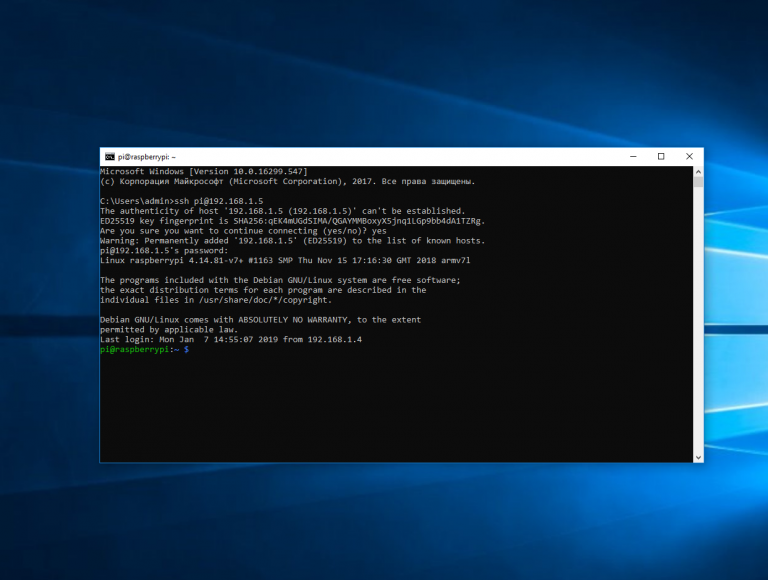Click the ED25519 key fingerprint line
Viewport: 768px width, 580px height.
coord(292,221)
